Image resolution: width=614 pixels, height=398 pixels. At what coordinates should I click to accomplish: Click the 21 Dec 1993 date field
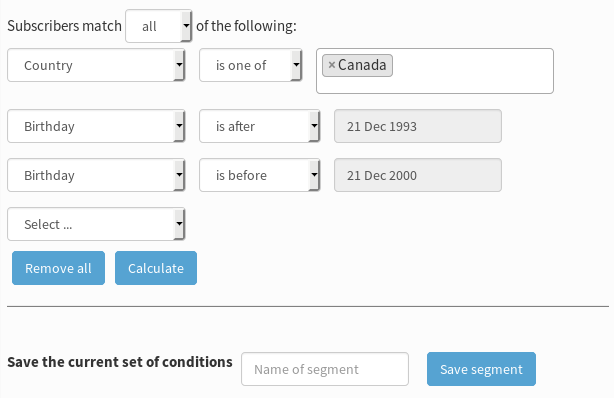tap(418, 126)
